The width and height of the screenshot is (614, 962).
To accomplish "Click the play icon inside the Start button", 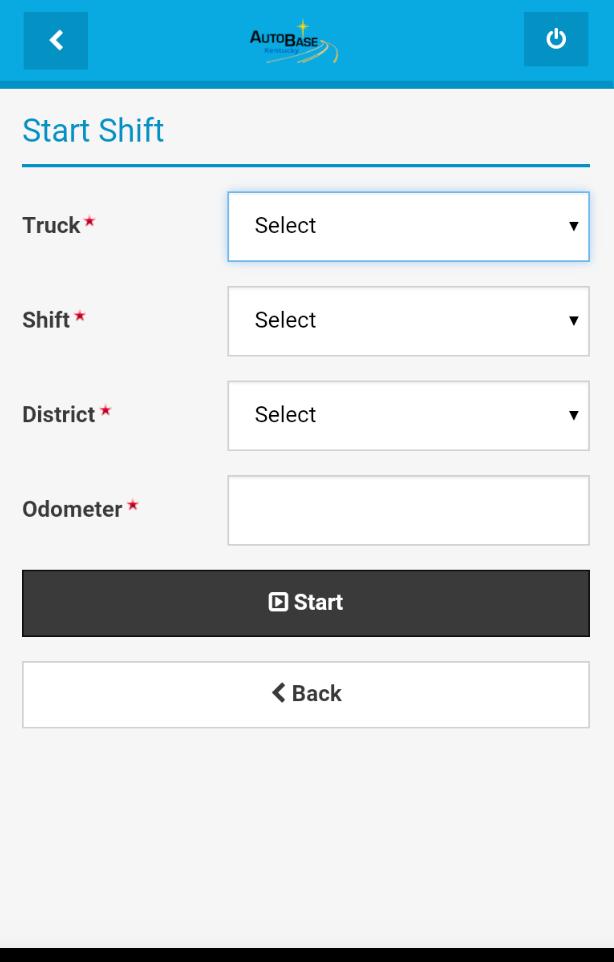I will pyautogui.click(x=278, y=602).
